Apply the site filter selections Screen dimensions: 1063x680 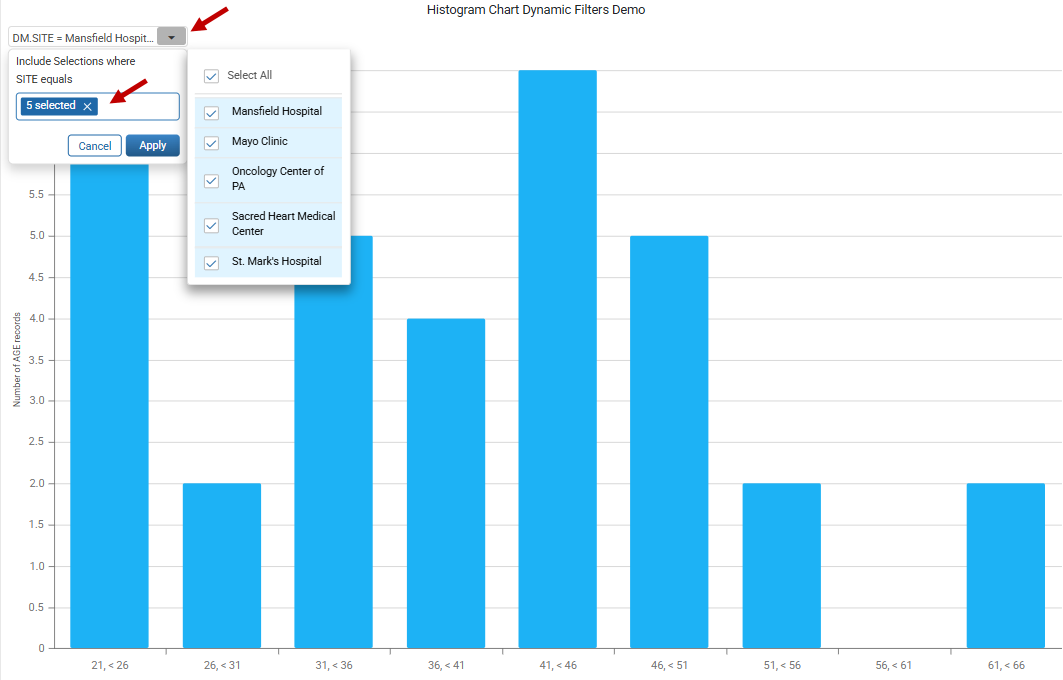pos(153,145)
